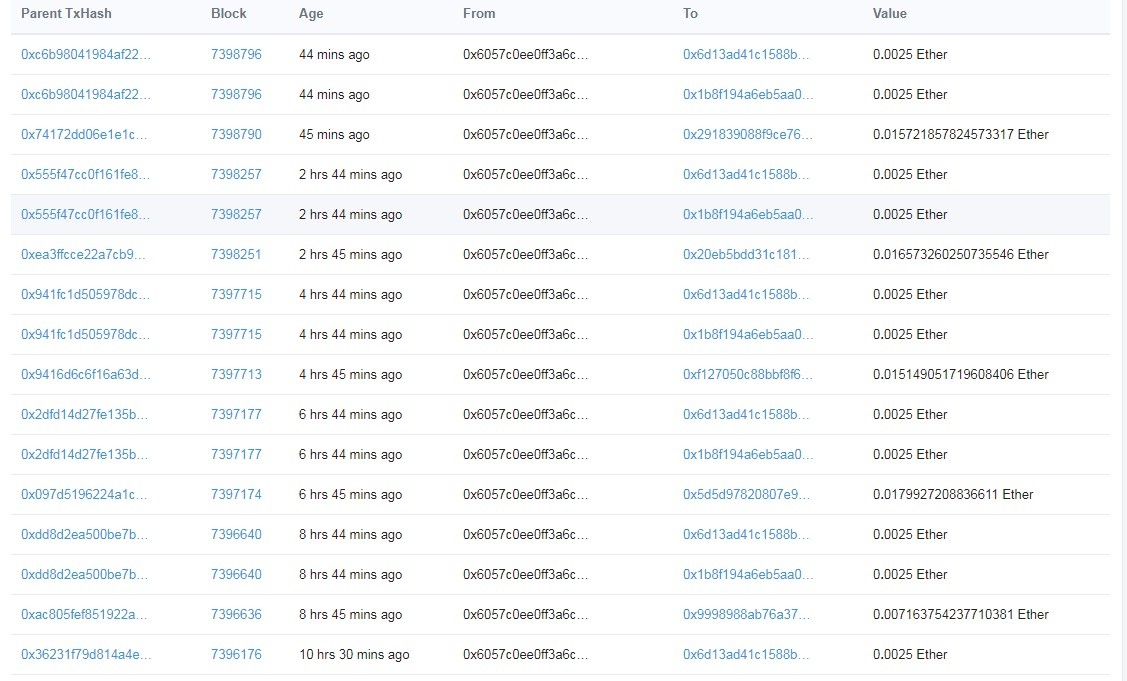The image size is (1127, 681).
Task: Open parent transaction 0xea3ffcce22a7cb9…
Action: tap(83, 255)
